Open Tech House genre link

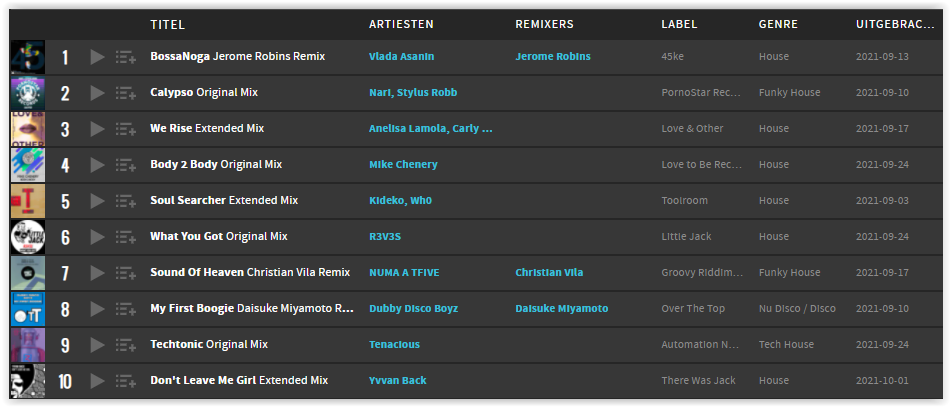point(786,345)
